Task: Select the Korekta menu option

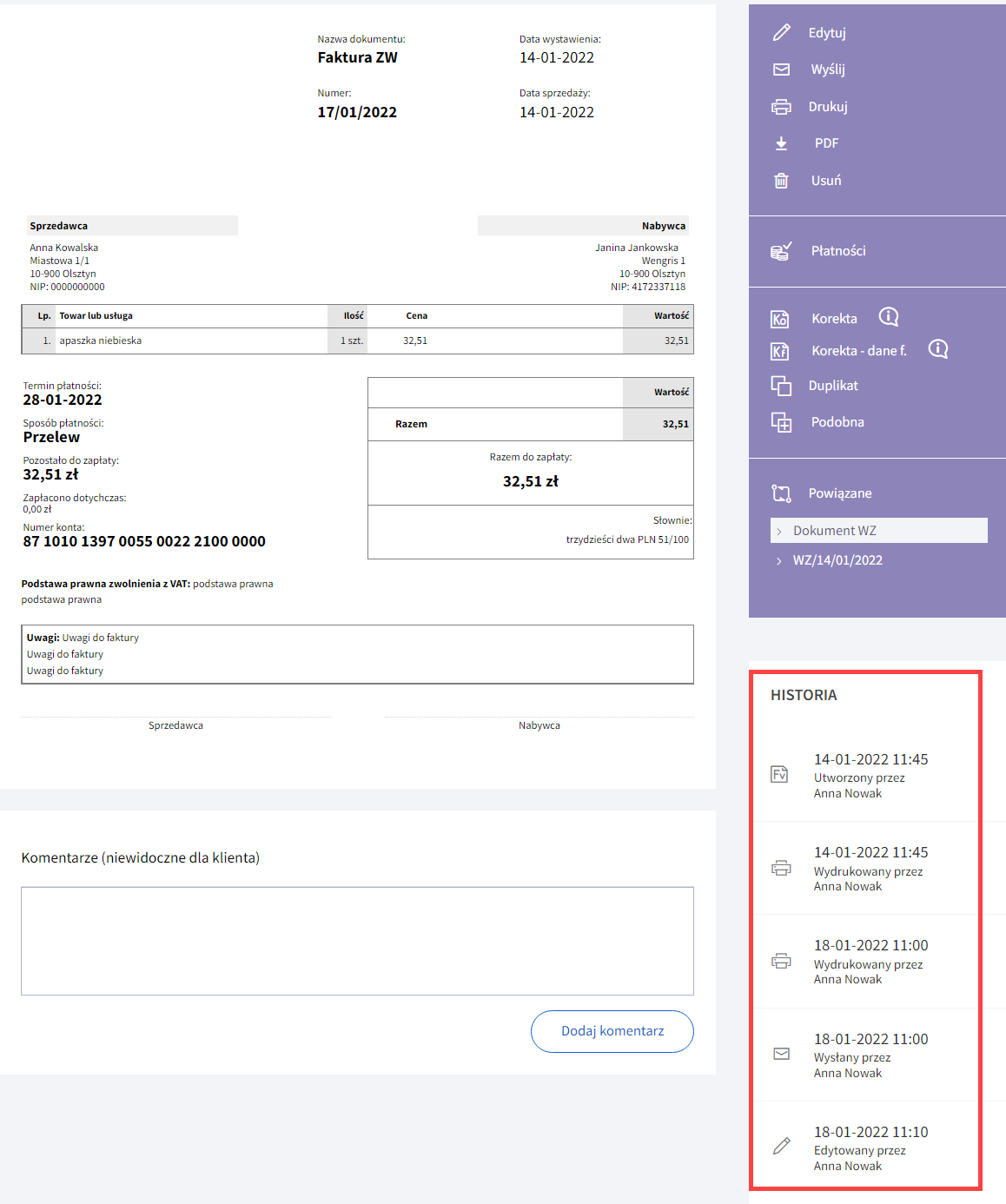Action: click(834, 319)
